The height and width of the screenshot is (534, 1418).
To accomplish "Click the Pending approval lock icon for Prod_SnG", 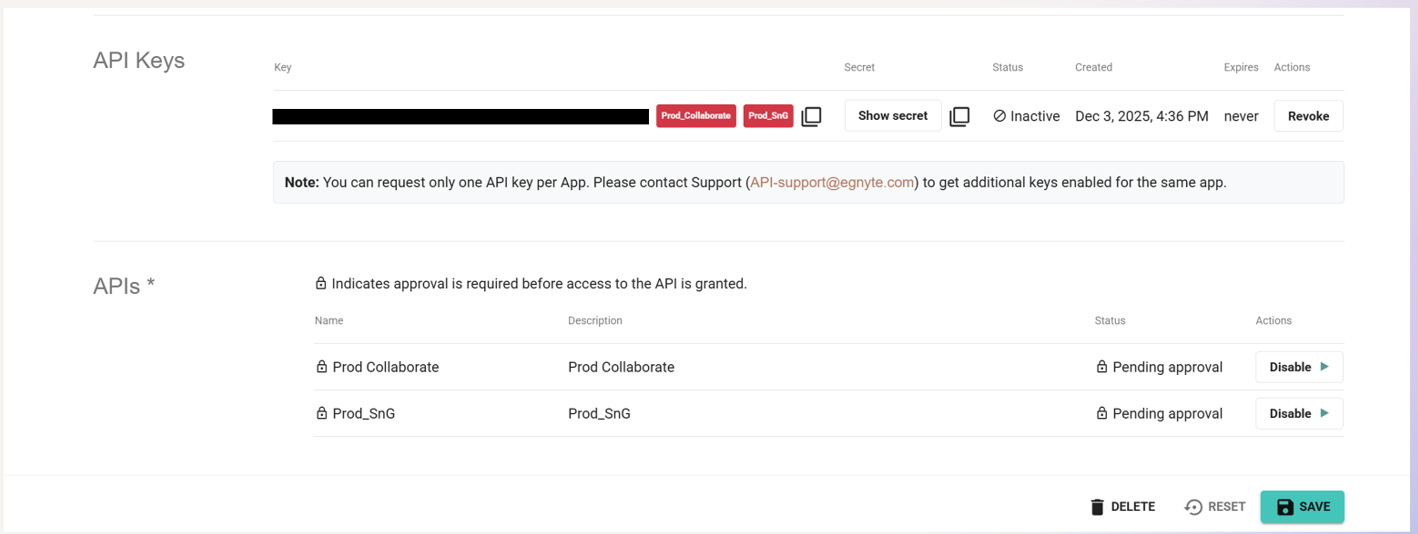I will pos(1102,413).
